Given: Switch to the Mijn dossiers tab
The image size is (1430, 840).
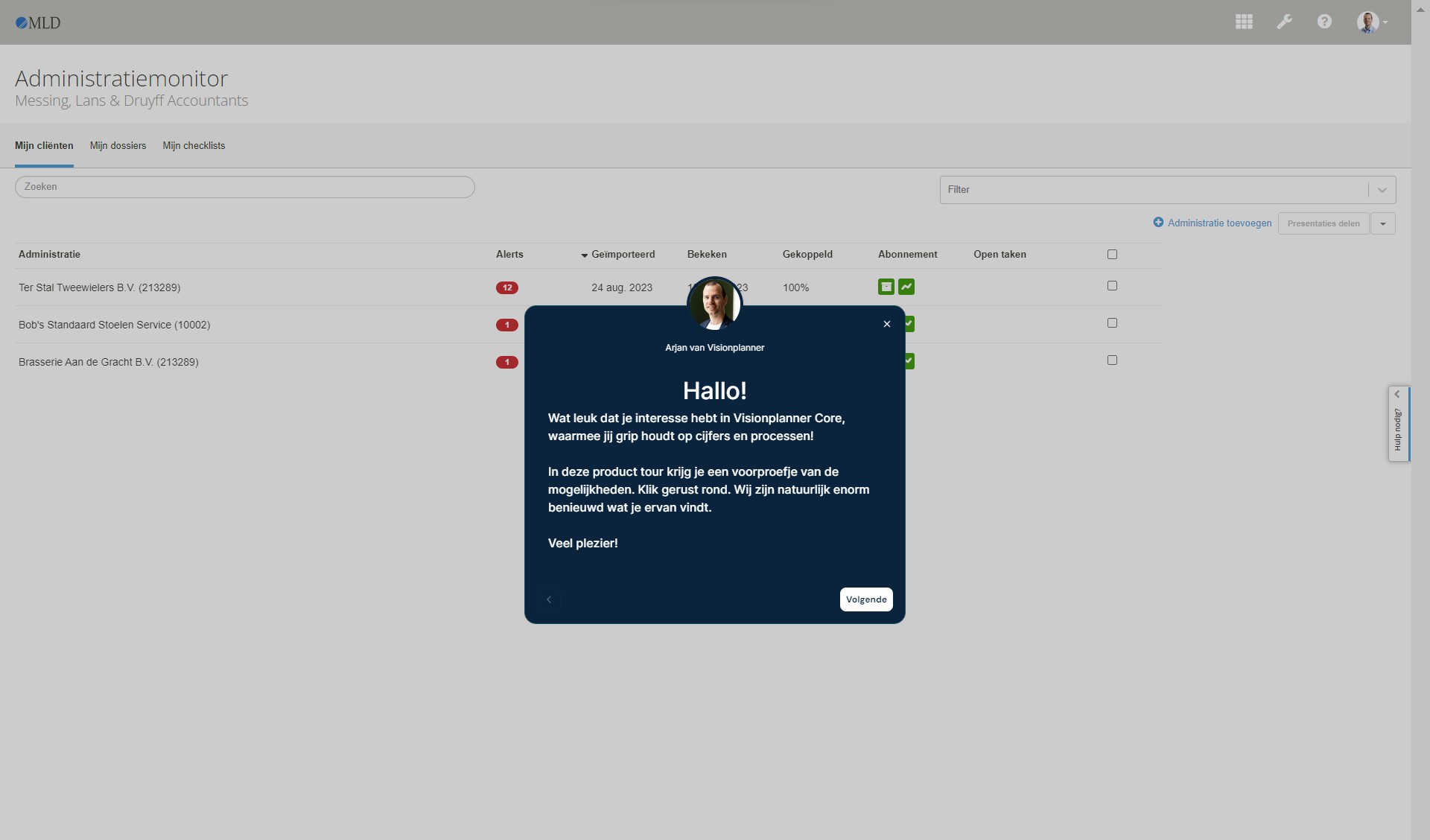Looking at the screenshot, I should (118, 146).
